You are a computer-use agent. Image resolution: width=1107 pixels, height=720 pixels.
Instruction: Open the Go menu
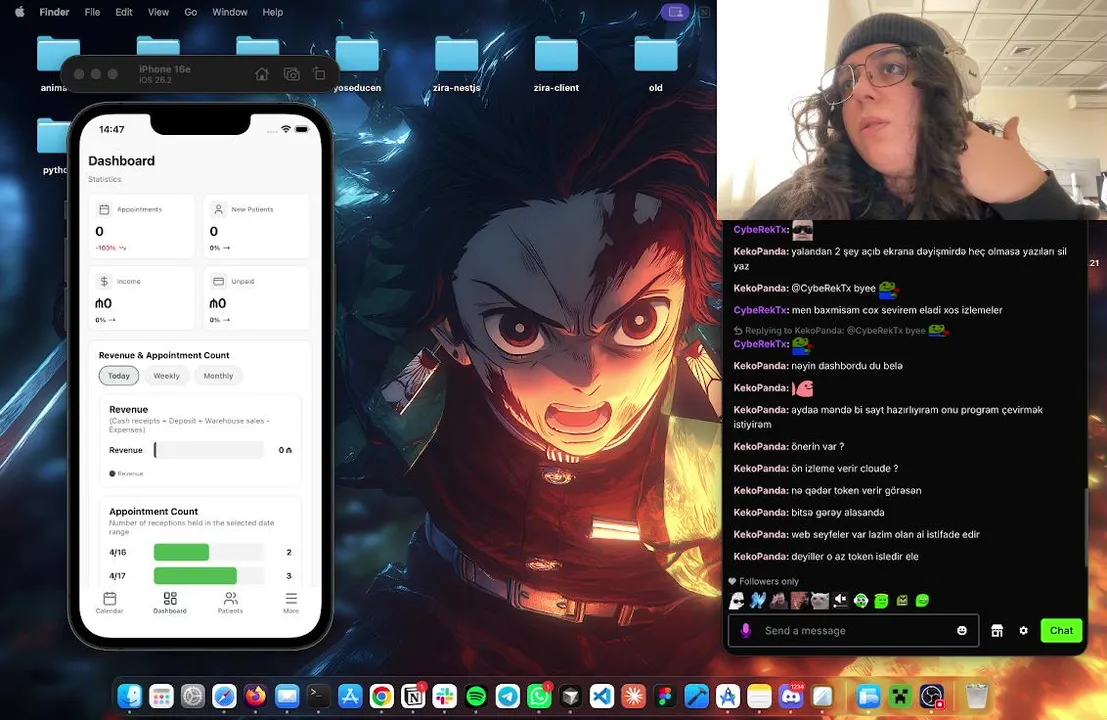[x=191, y=12]
